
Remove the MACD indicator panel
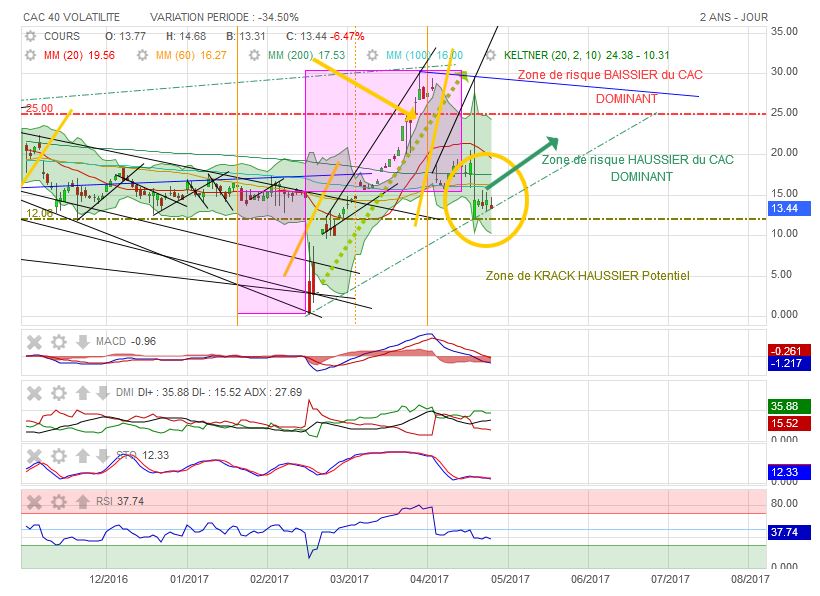[x=34, y=342]
